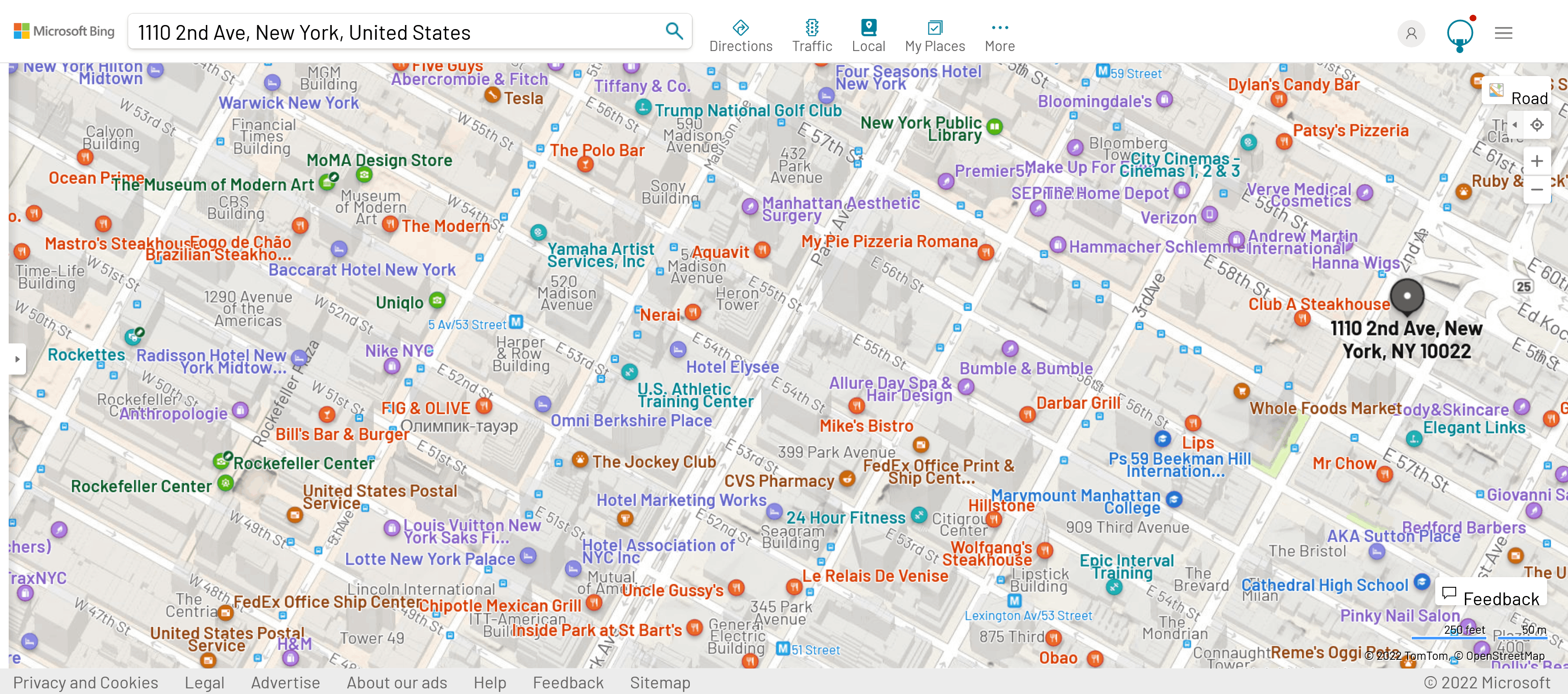1568x694 pixels.
Task: Open the Legal link
Action: 204,682
